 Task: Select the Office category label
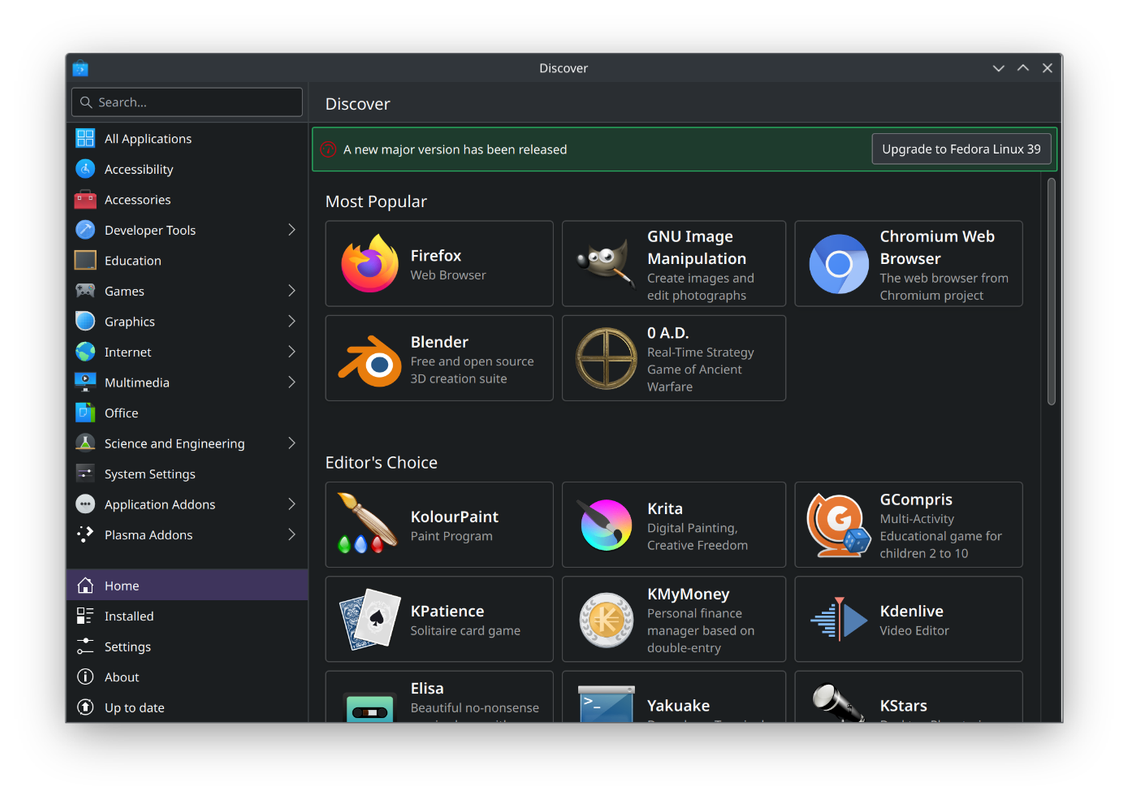point(121,413)
